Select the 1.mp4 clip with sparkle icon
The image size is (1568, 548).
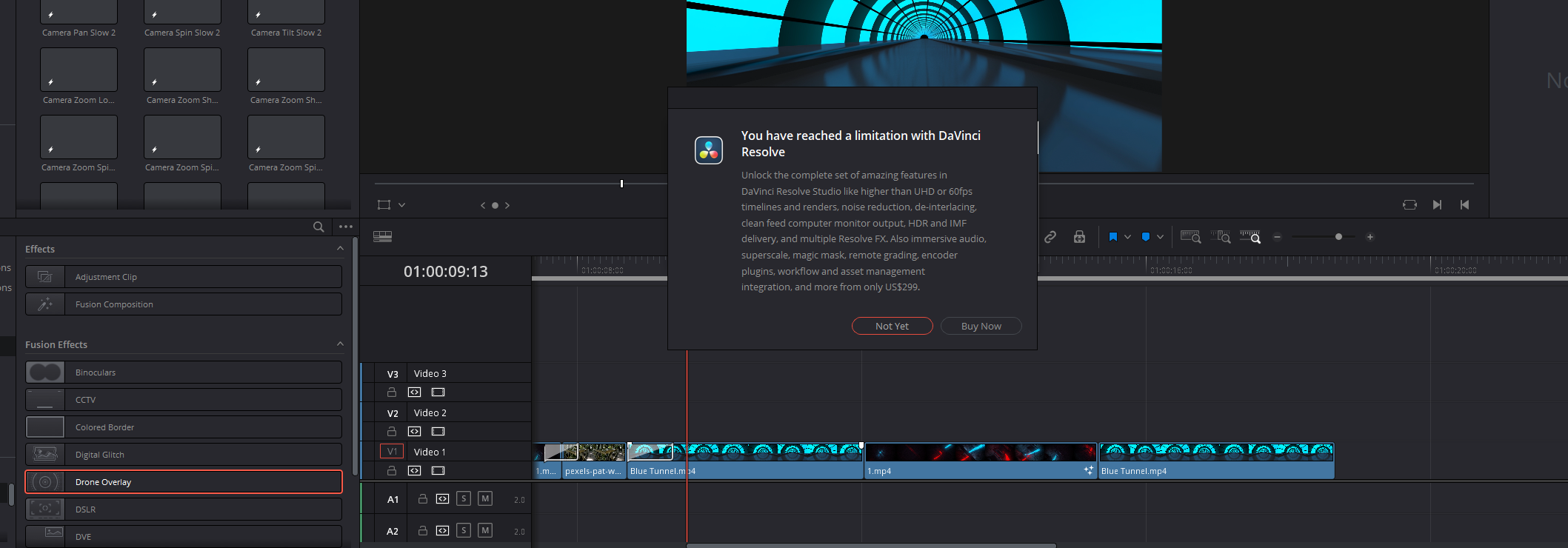tap(981, 461)
